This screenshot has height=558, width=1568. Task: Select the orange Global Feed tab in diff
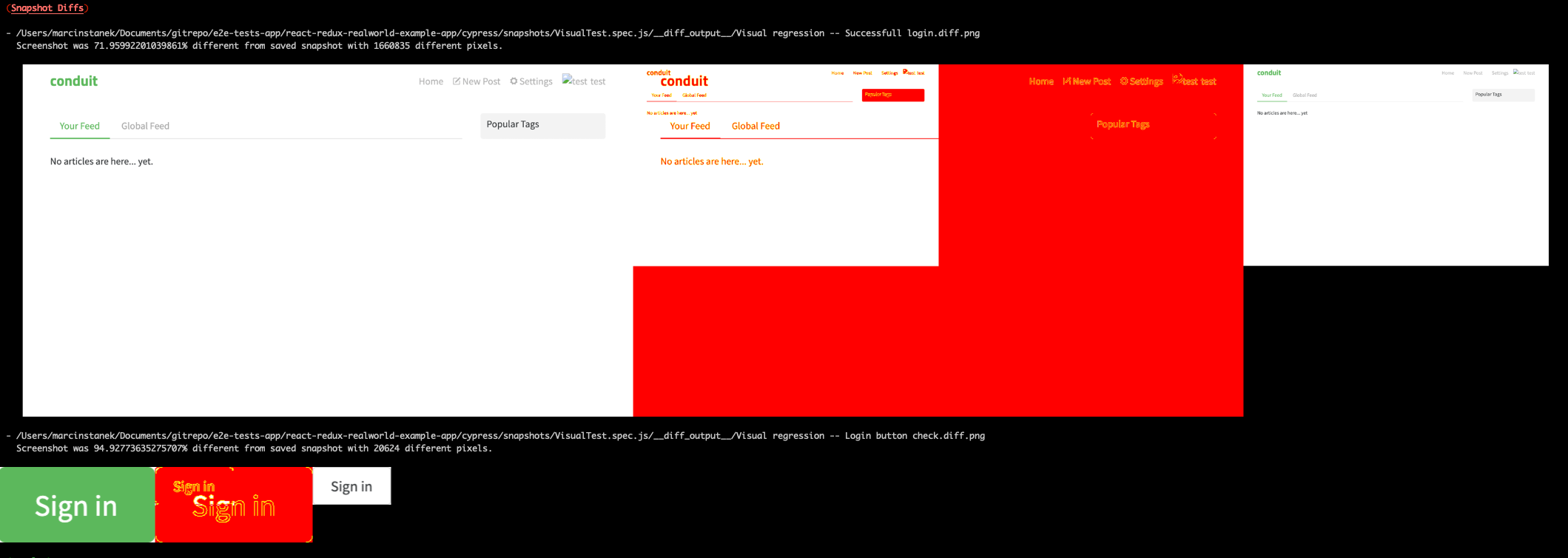756,126
